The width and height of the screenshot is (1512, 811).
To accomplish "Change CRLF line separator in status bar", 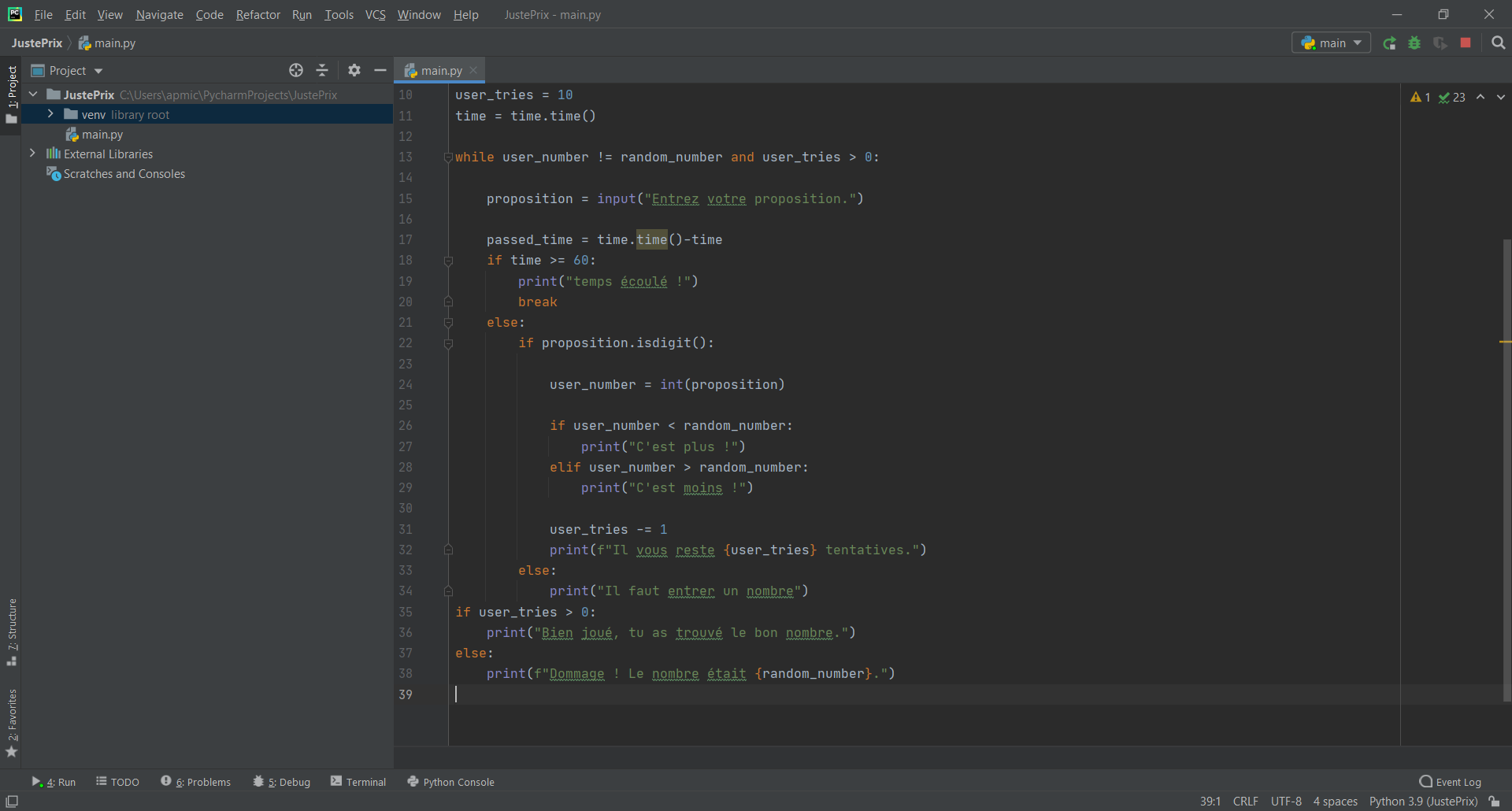I will [1245, 802].
